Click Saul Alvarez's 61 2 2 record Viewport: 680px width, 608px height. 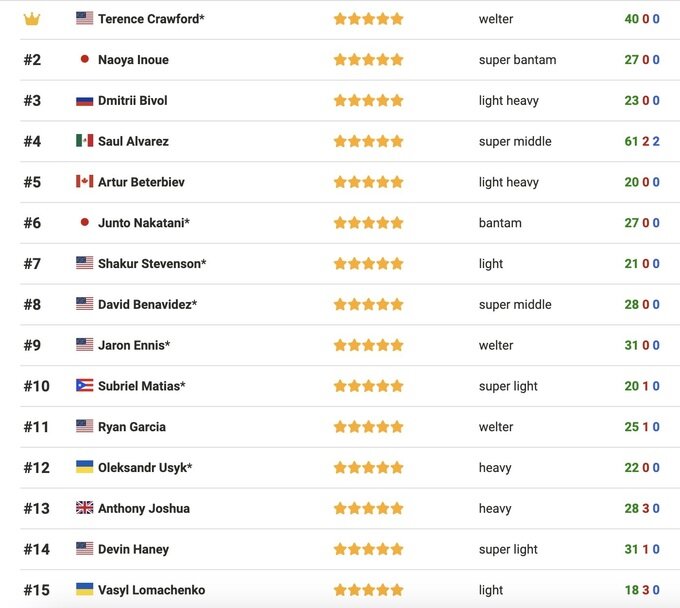642,141
